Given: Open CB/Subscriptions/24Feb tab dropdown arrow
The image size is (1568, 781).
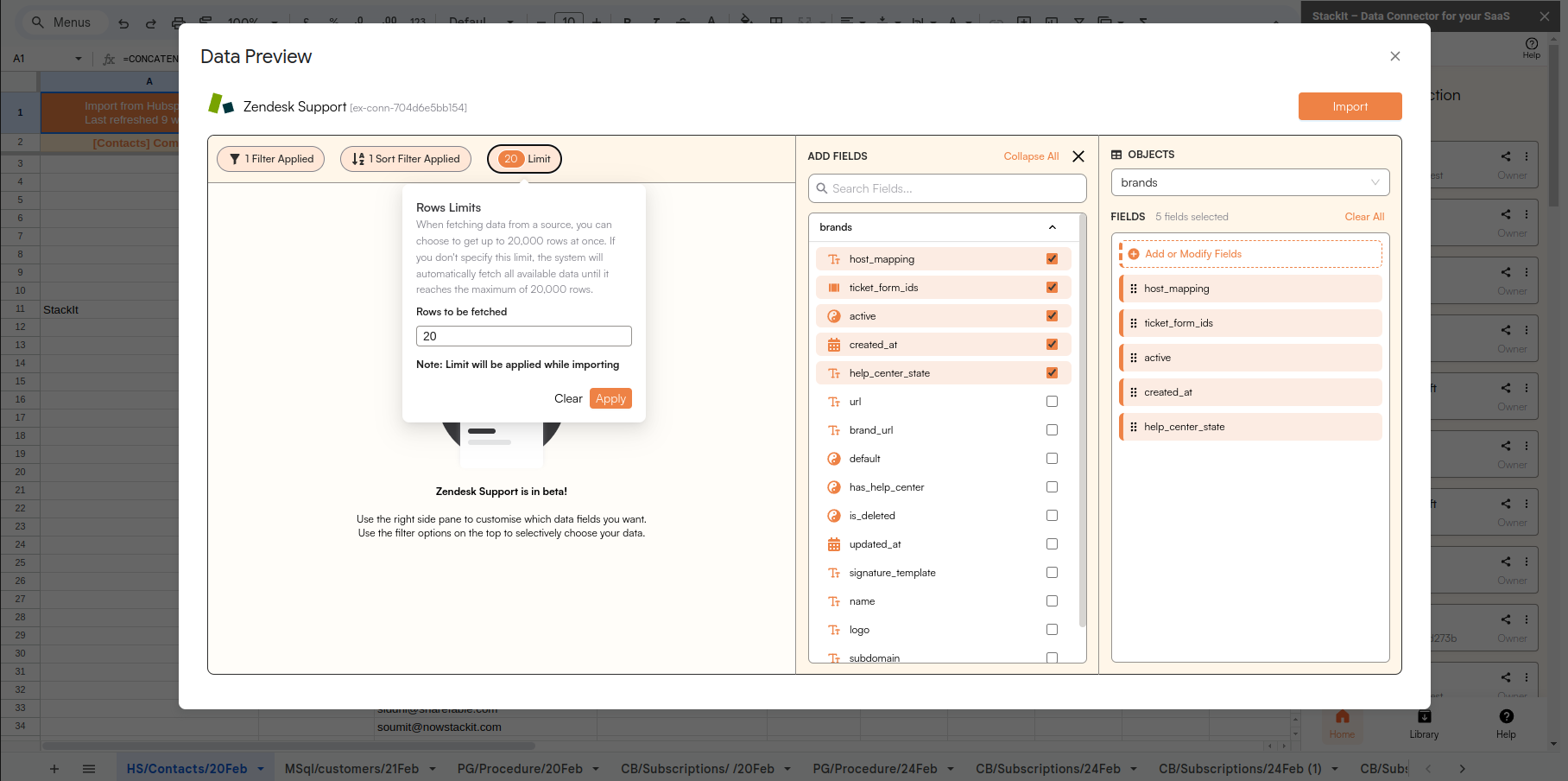Looking at the screenshot, I should pyautogui.click(x=1134, y=769).
